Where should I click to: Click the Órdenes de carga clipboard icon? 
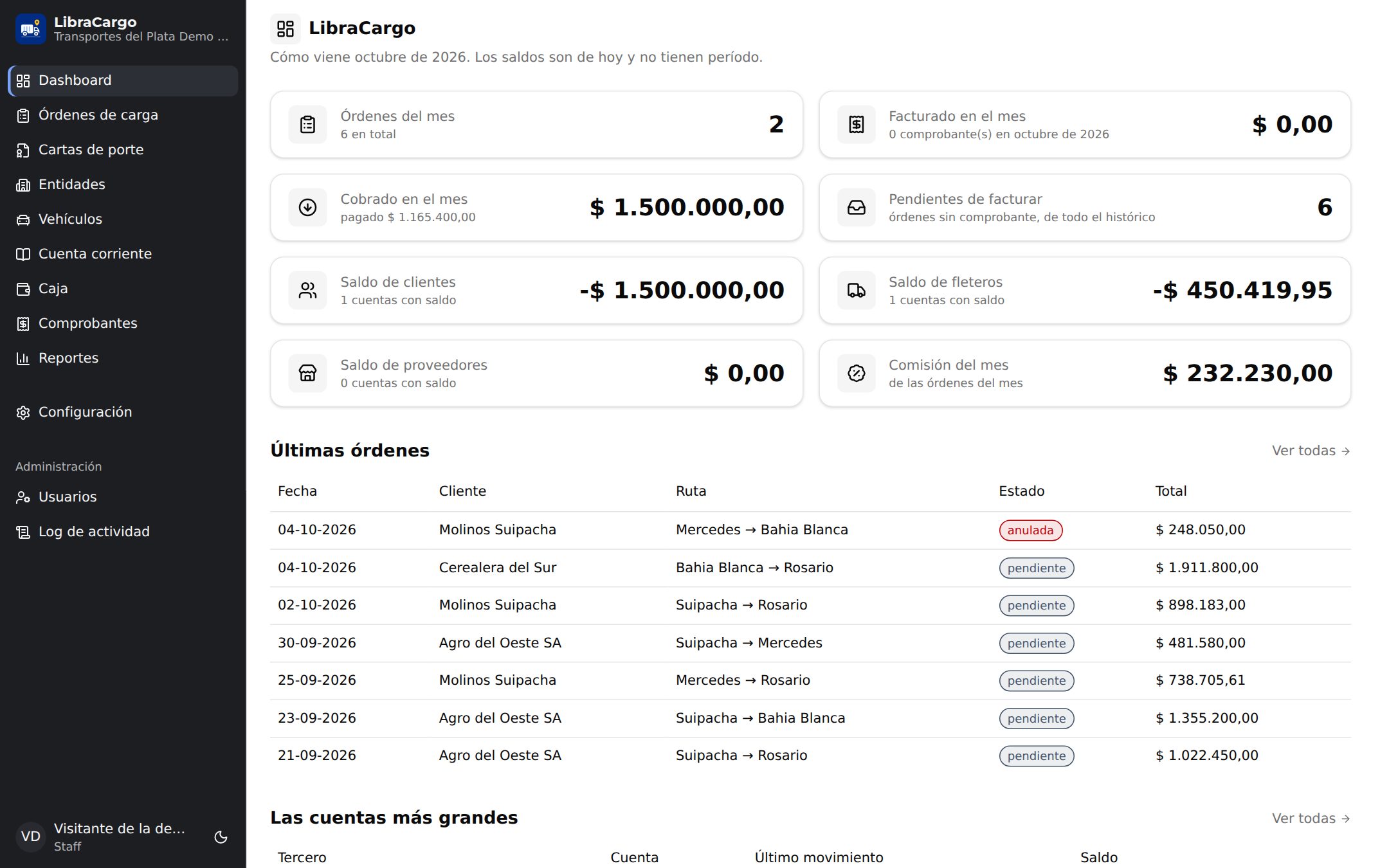click(23, 116)
